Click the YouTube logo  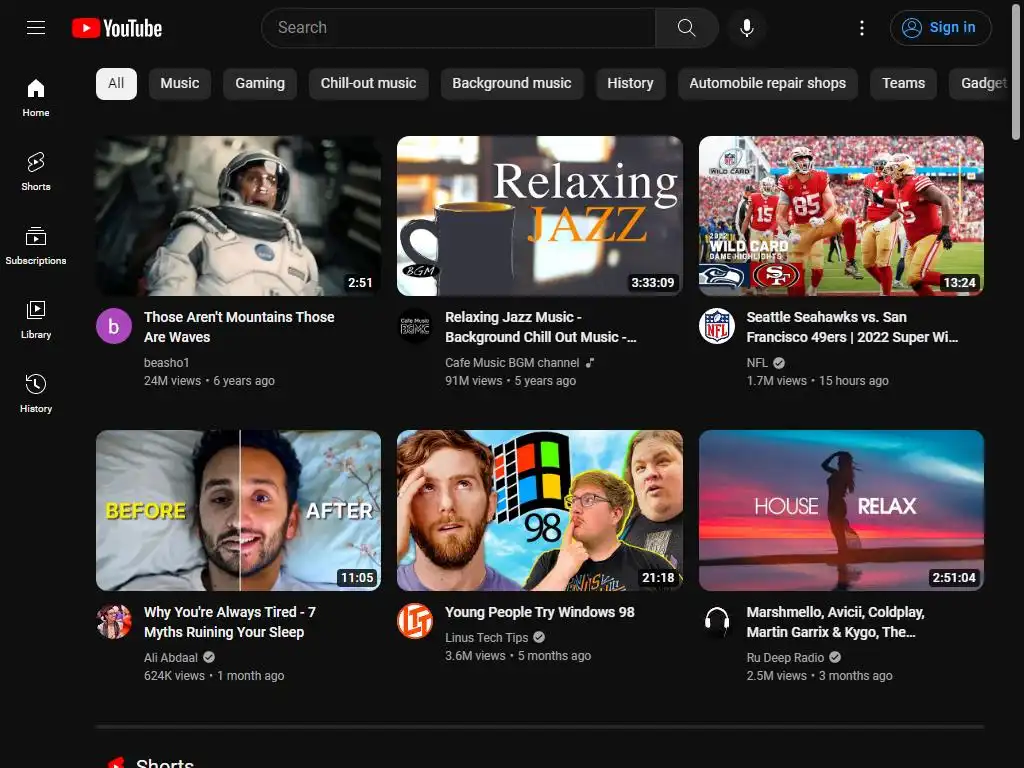[x=117, y=28]
